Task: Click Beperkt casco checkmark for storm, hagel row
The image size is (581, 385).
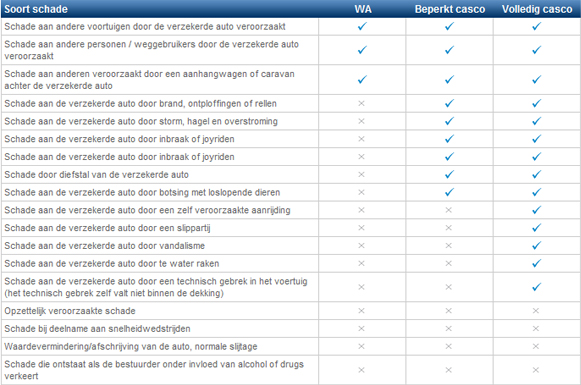Action: point(449,121)
